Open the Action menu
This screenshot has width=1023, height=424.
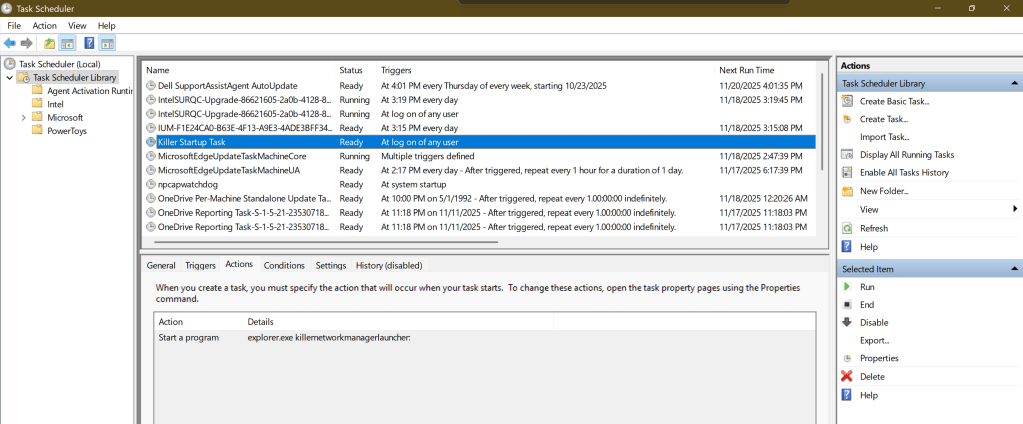pyautogui.click(x=44, y=25)
